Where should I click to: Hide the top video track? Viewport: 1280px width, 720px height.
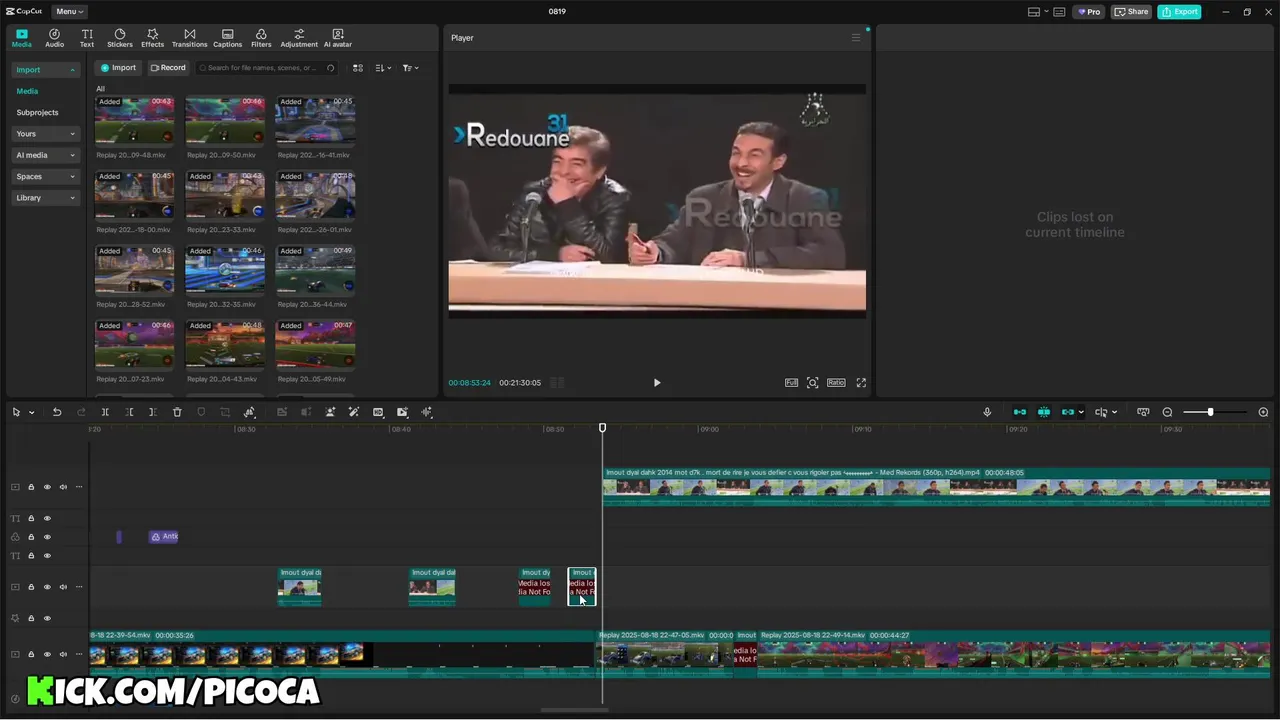[x=47, y=487]
